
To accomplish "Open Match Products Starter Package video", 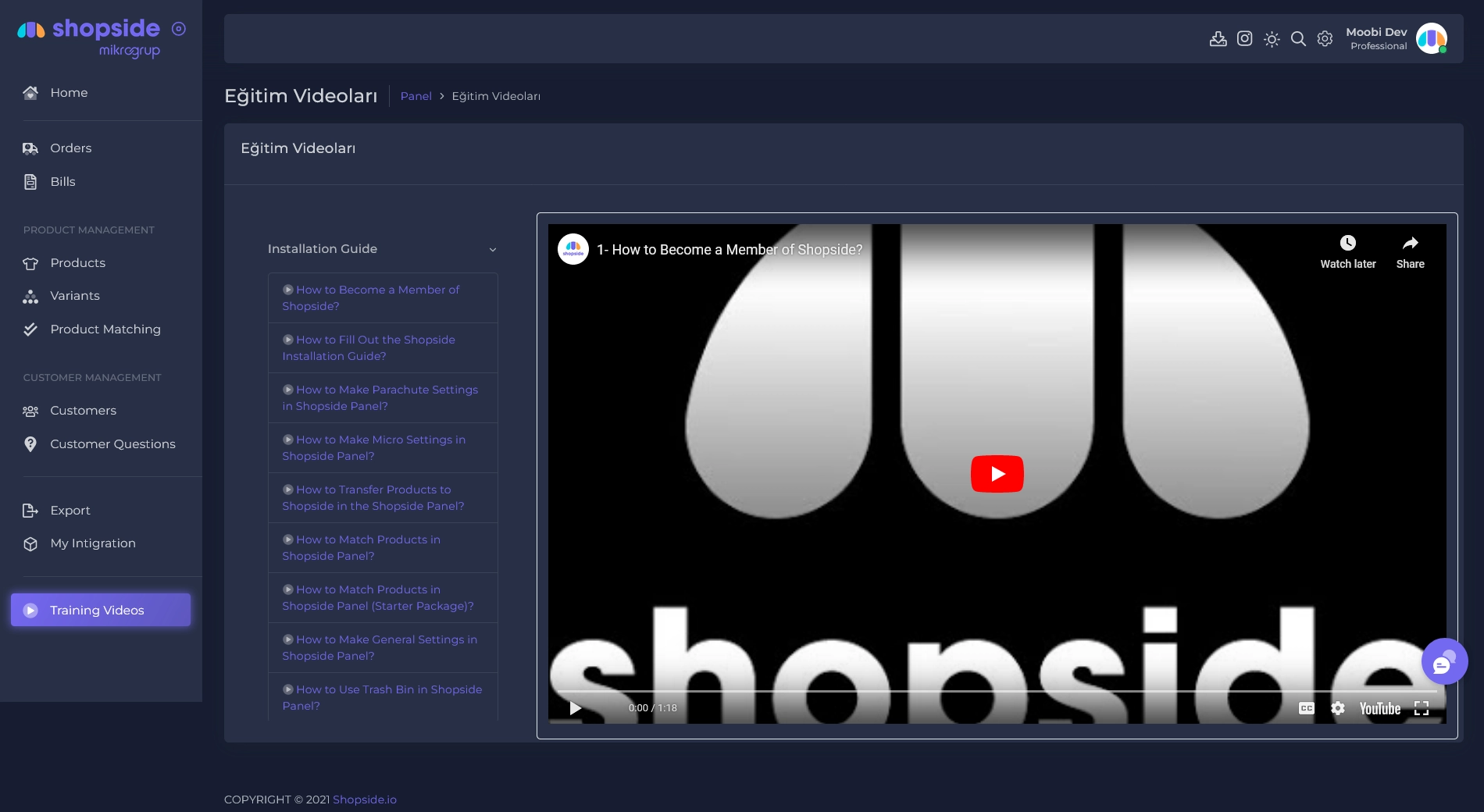I will tap(383, 597).
